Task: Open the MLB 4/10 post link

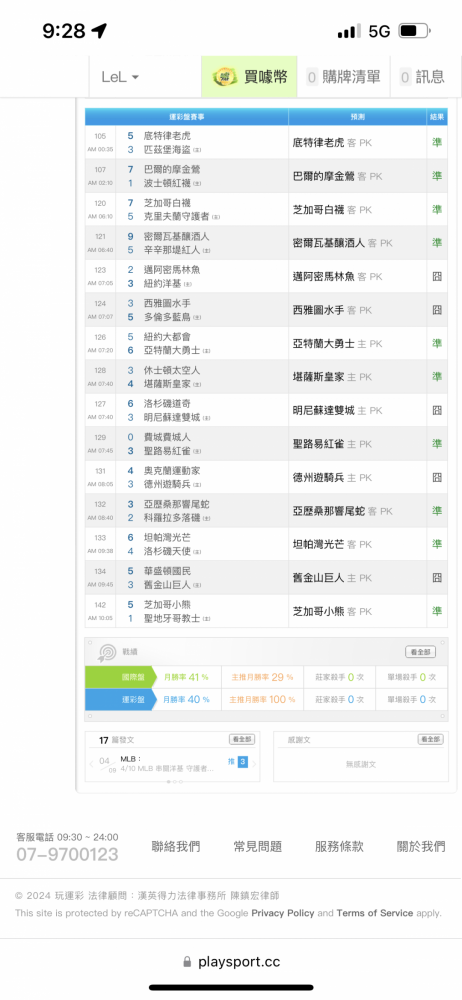Action: pos(167,764)
